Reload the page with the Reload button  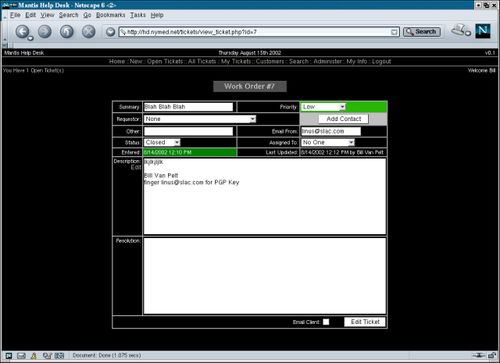[67, 32]
